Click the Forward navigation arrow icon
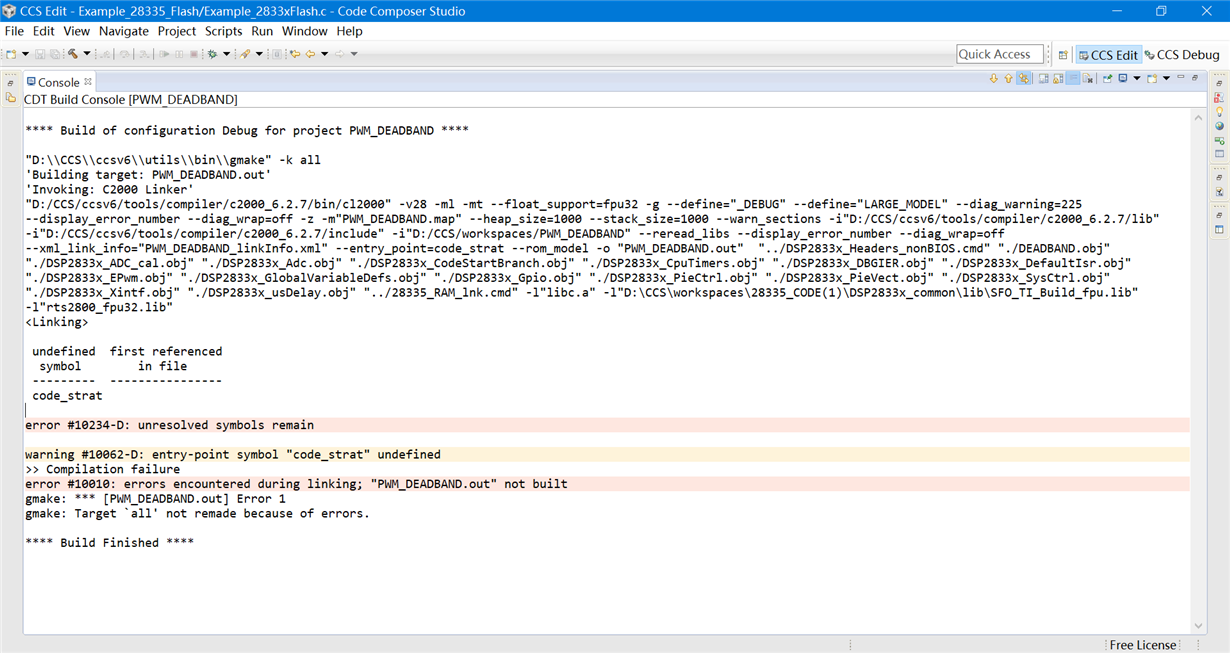This screenshot has height=653, width=1230. click(x=339, y=54)
